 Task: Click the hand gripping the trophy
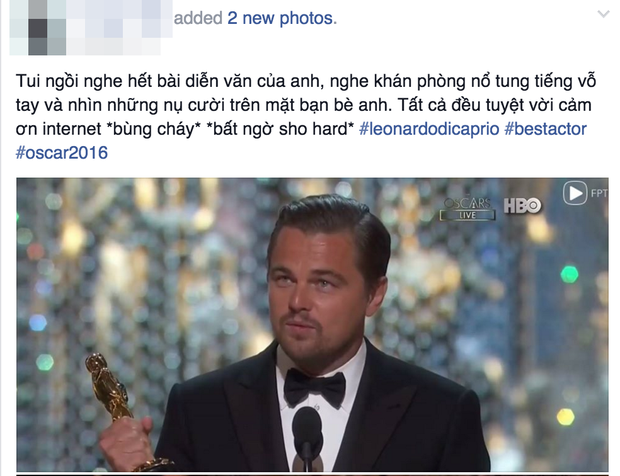tap(126, 443)
